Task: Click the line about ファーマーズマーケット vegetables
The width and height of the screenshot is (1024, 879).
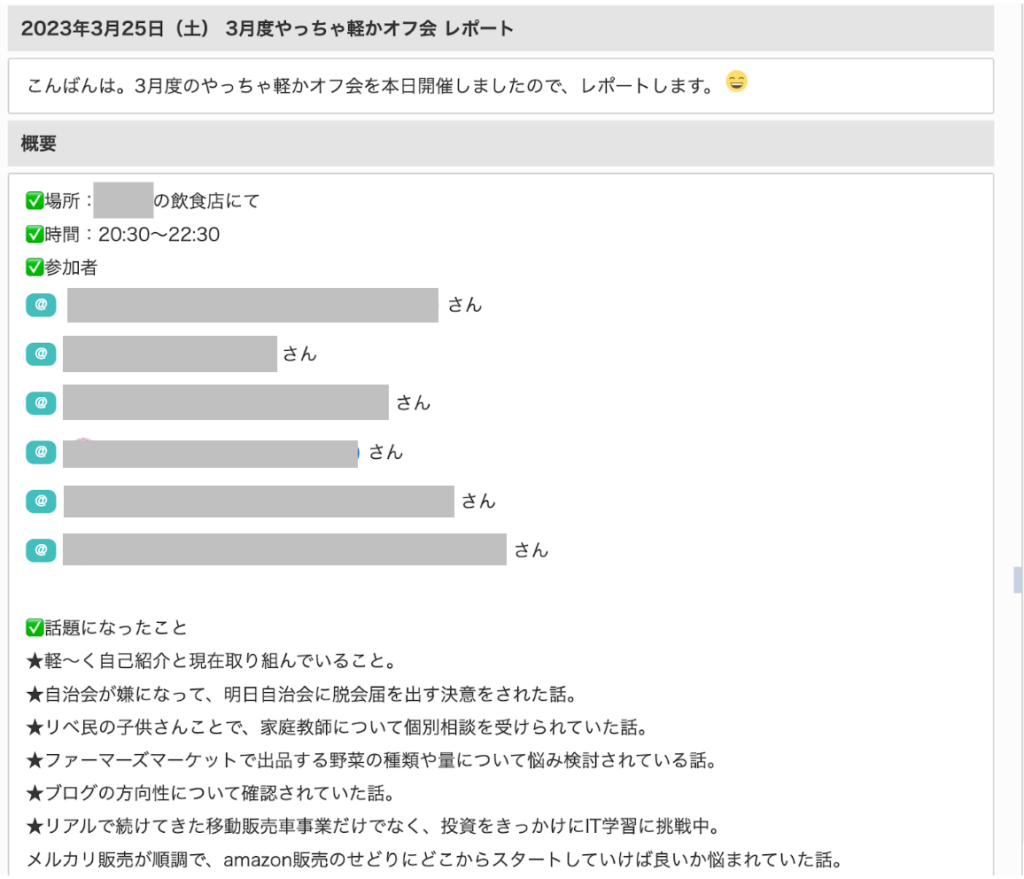Action: [372, 761]
